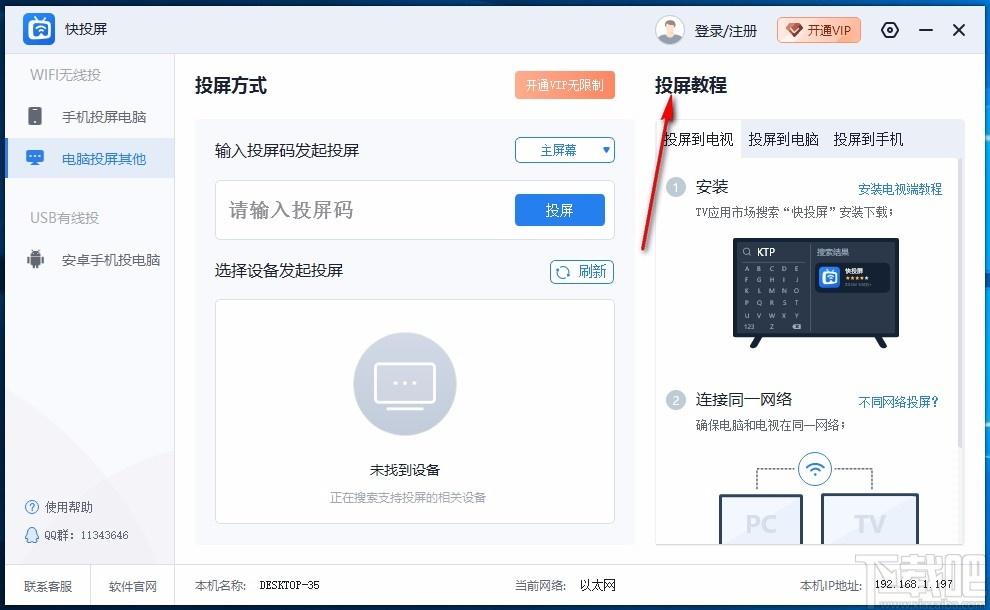
Task: Click the no-device monitor placeholder icon
Action: [x=405, y=384]
